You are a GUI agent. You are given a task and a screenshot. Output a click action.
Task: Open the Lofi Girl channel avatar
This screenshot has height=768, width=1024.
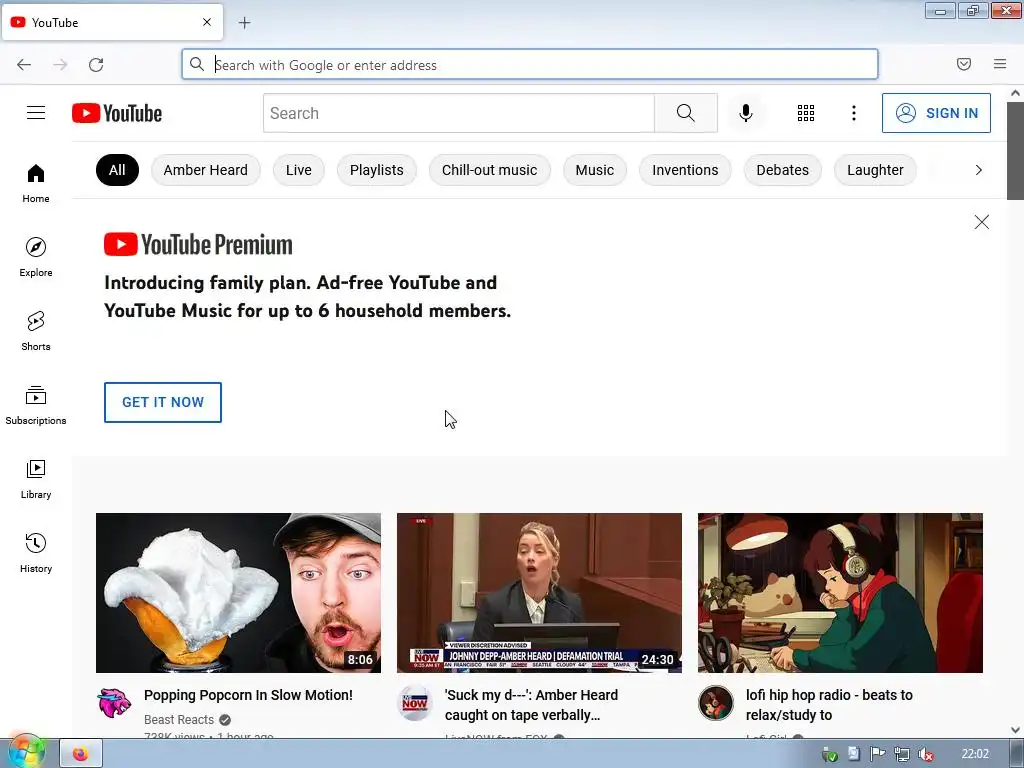click(716, 703)
